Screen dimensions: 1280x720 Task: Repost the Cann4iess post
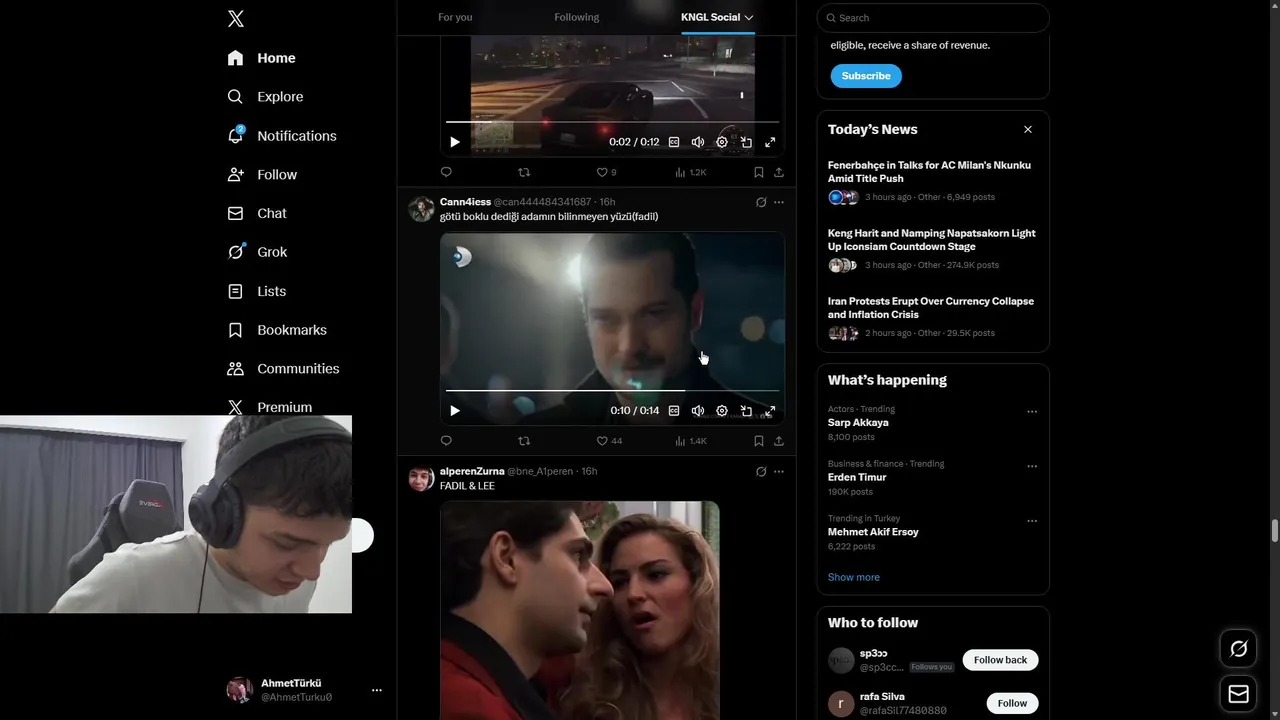pos(524,441)
